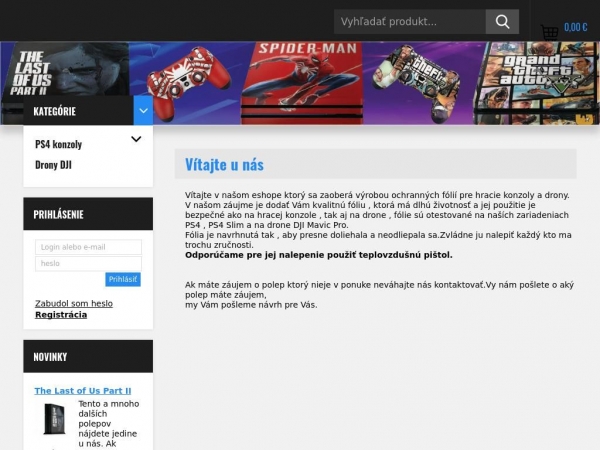Focus the heslo password field
Image resolution: width=600 pixels, height=450 pixels.
(88, 264)
